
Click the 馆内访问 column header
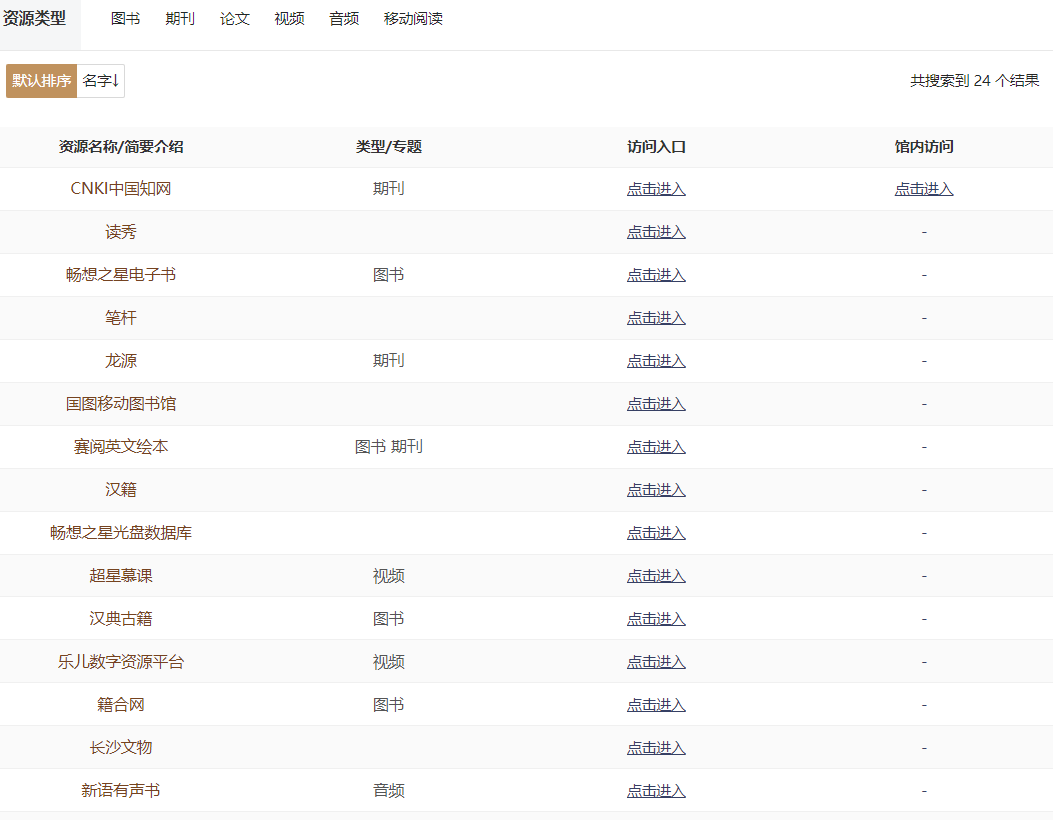[x=924, y=146]
